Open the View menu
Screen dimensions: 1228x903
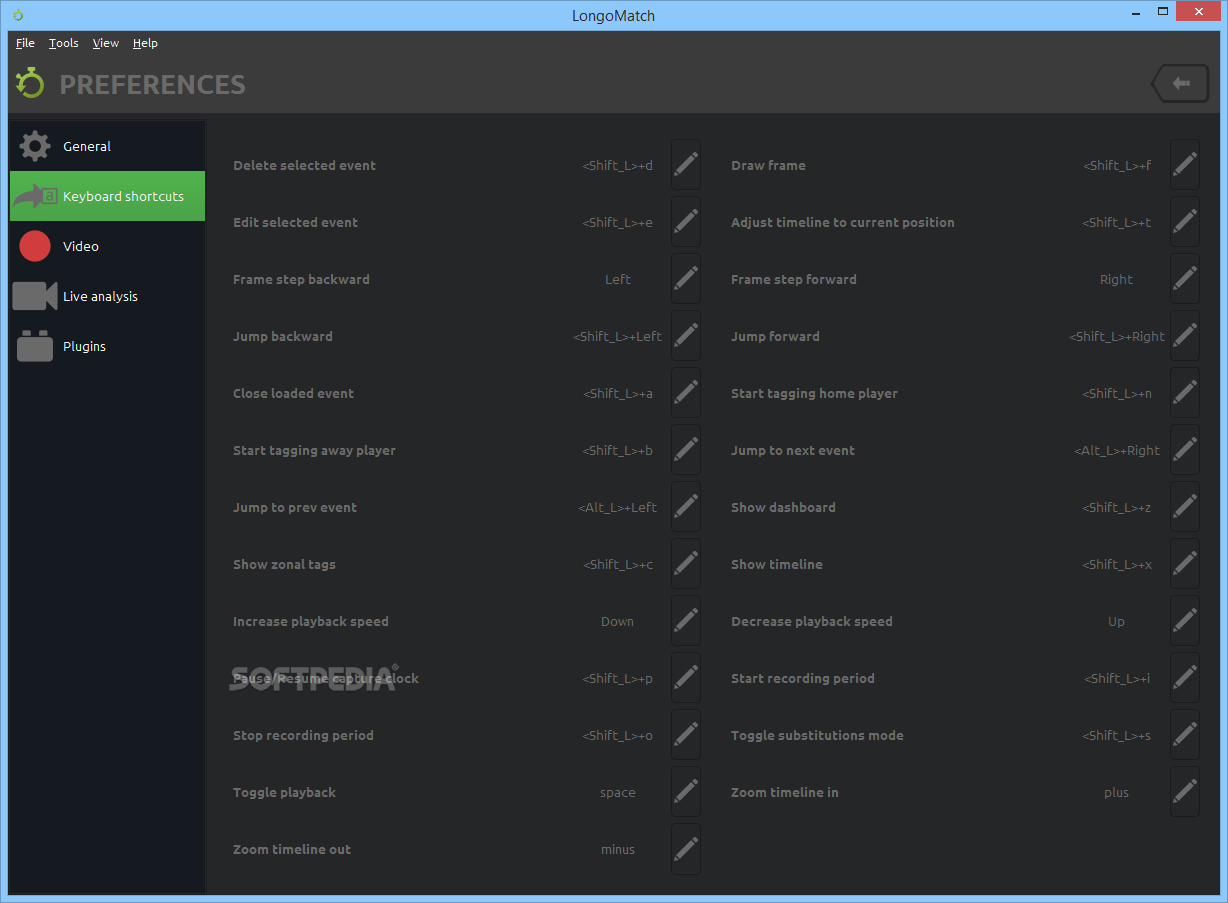coord(105,43)
